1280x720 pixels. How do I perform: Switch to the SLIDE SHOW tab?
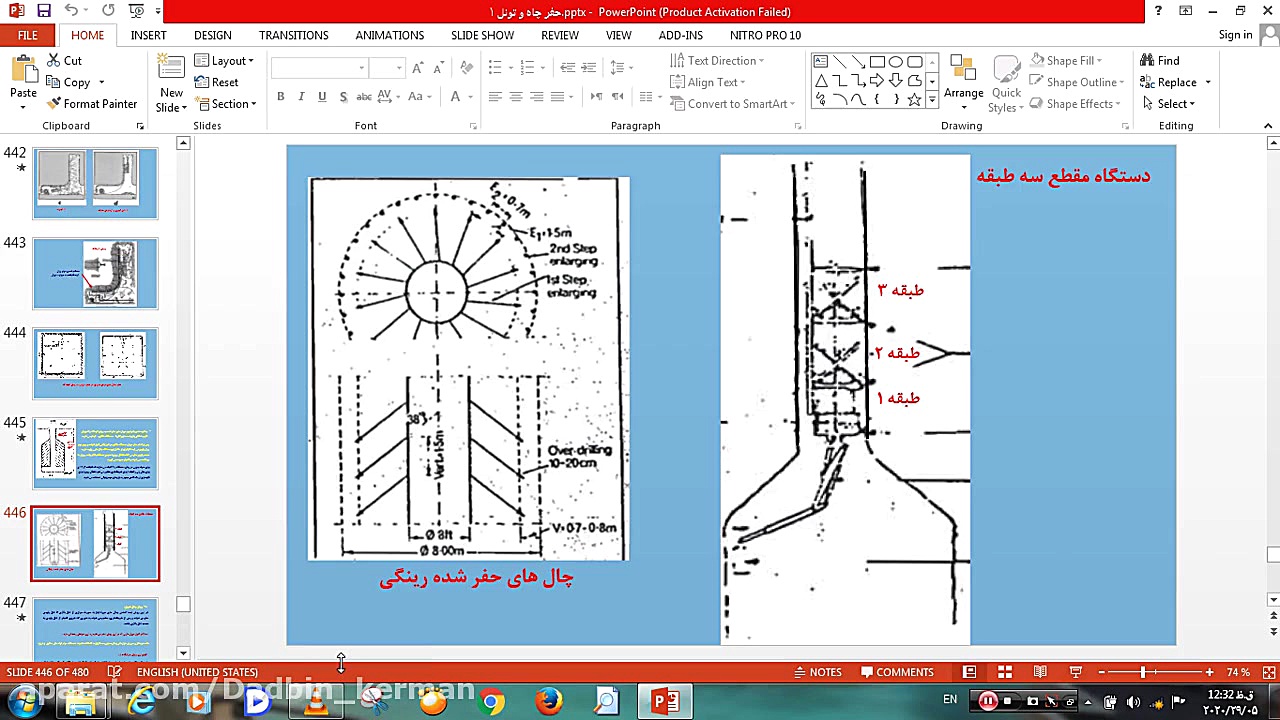482,35
